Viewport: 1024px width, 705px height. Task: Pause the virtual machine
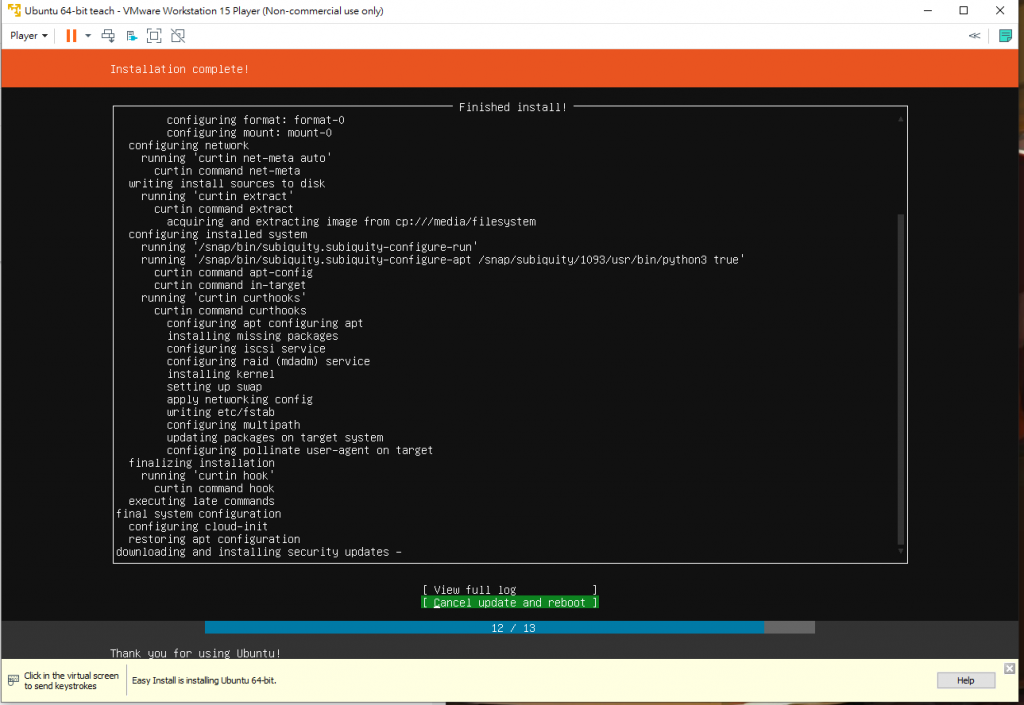coord(71,36)
